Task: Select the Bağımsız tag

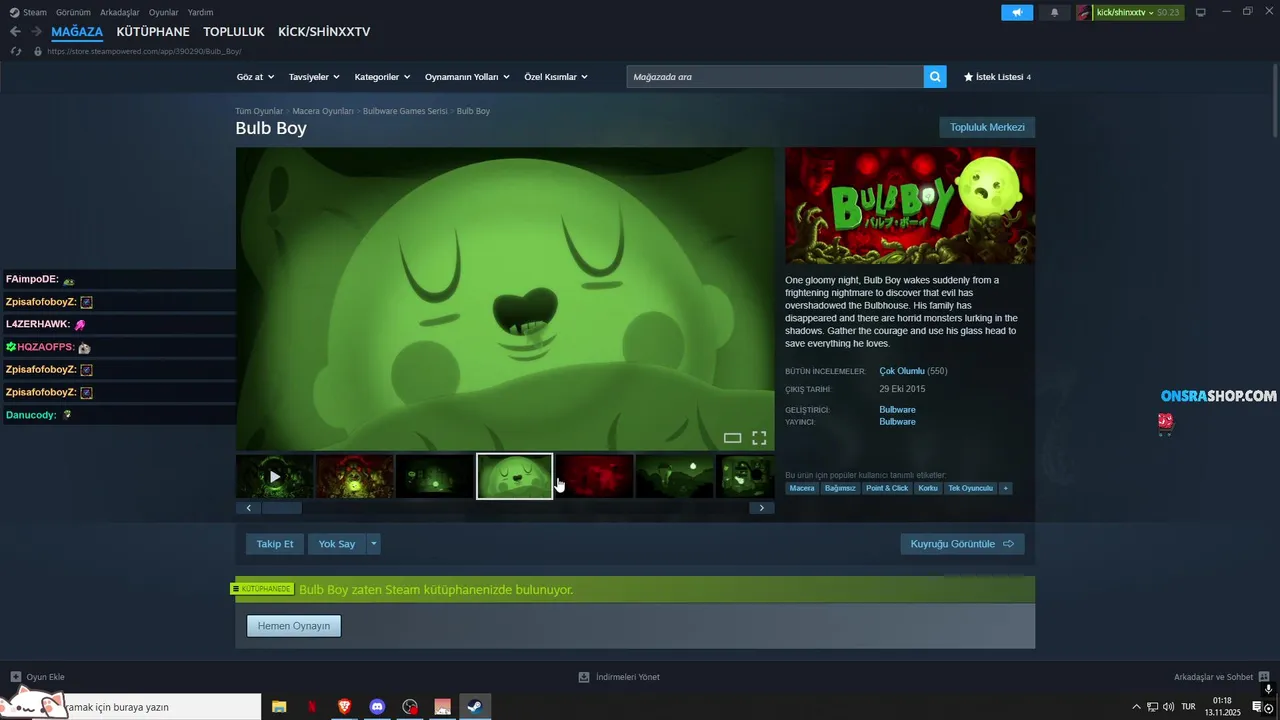Action: (840, 488)
